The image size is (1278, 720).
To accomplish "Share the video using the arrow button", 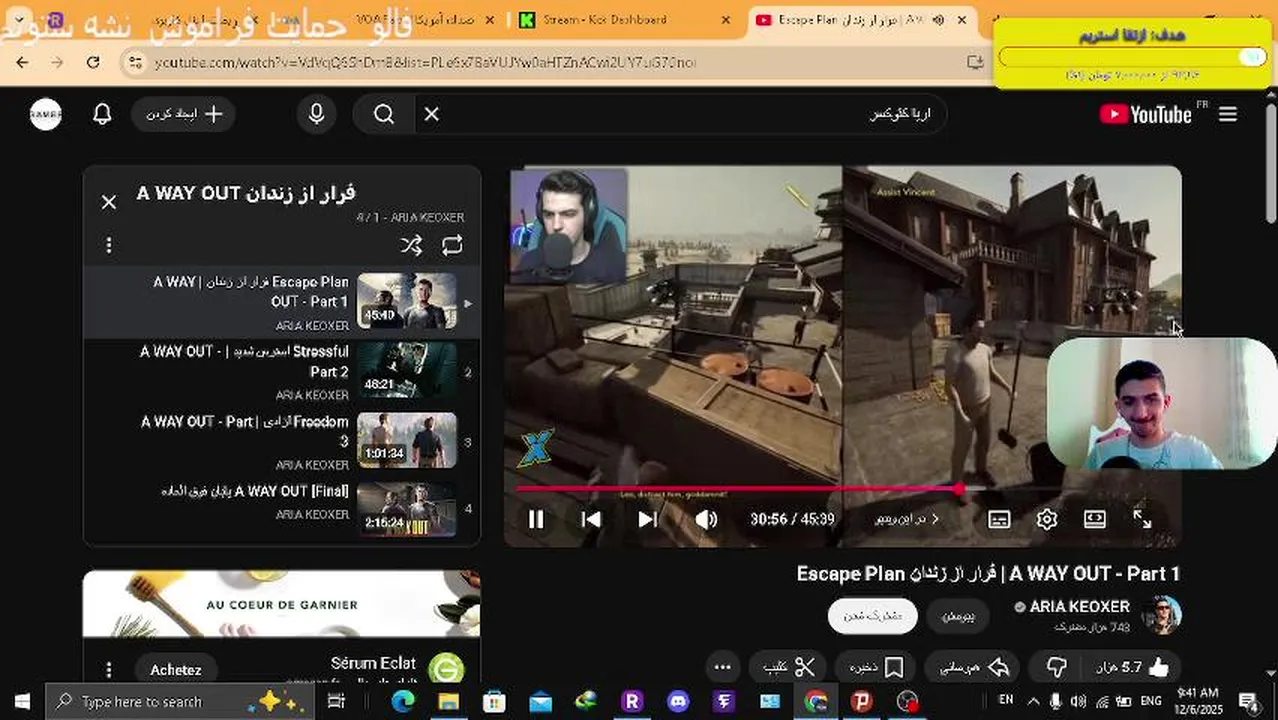I will (x=973, y=667).
